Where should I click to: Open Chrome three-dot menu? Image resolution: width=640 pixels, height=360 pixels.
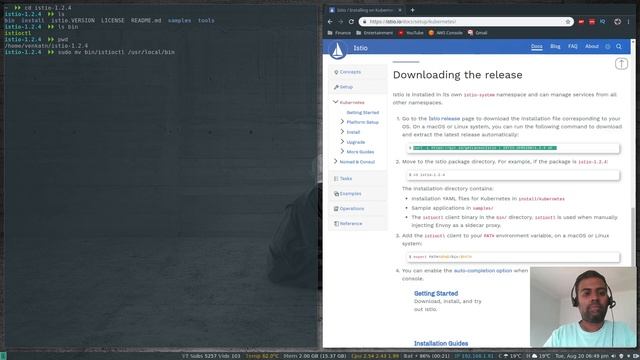(x=628, y=22)
